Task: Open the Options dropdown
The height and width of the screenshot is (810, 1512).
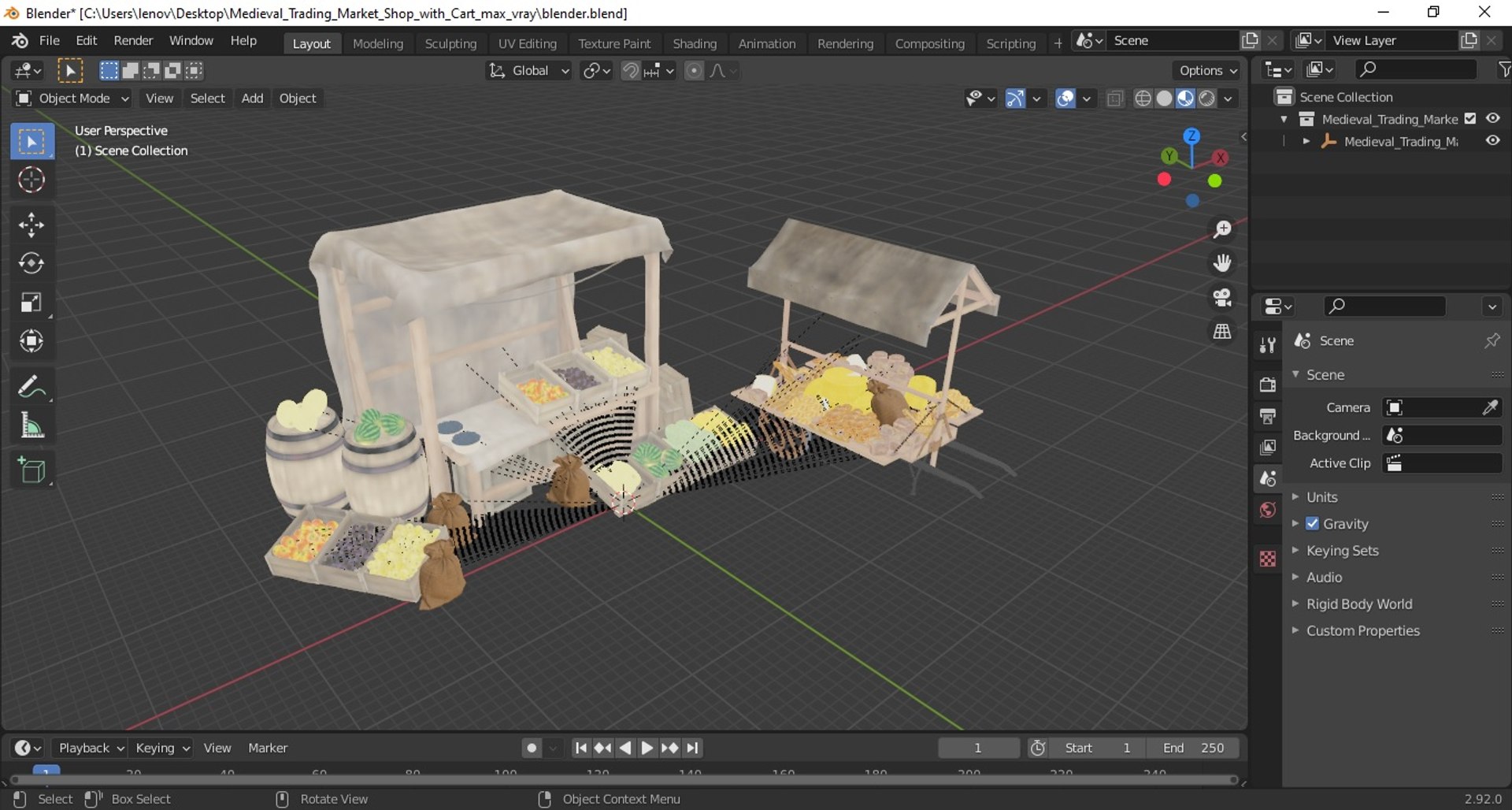Action: click(x=1207, y=71)
